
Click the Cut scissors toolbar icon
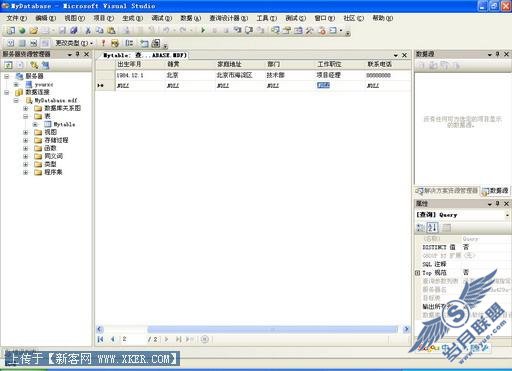click(x=88, y=31)
